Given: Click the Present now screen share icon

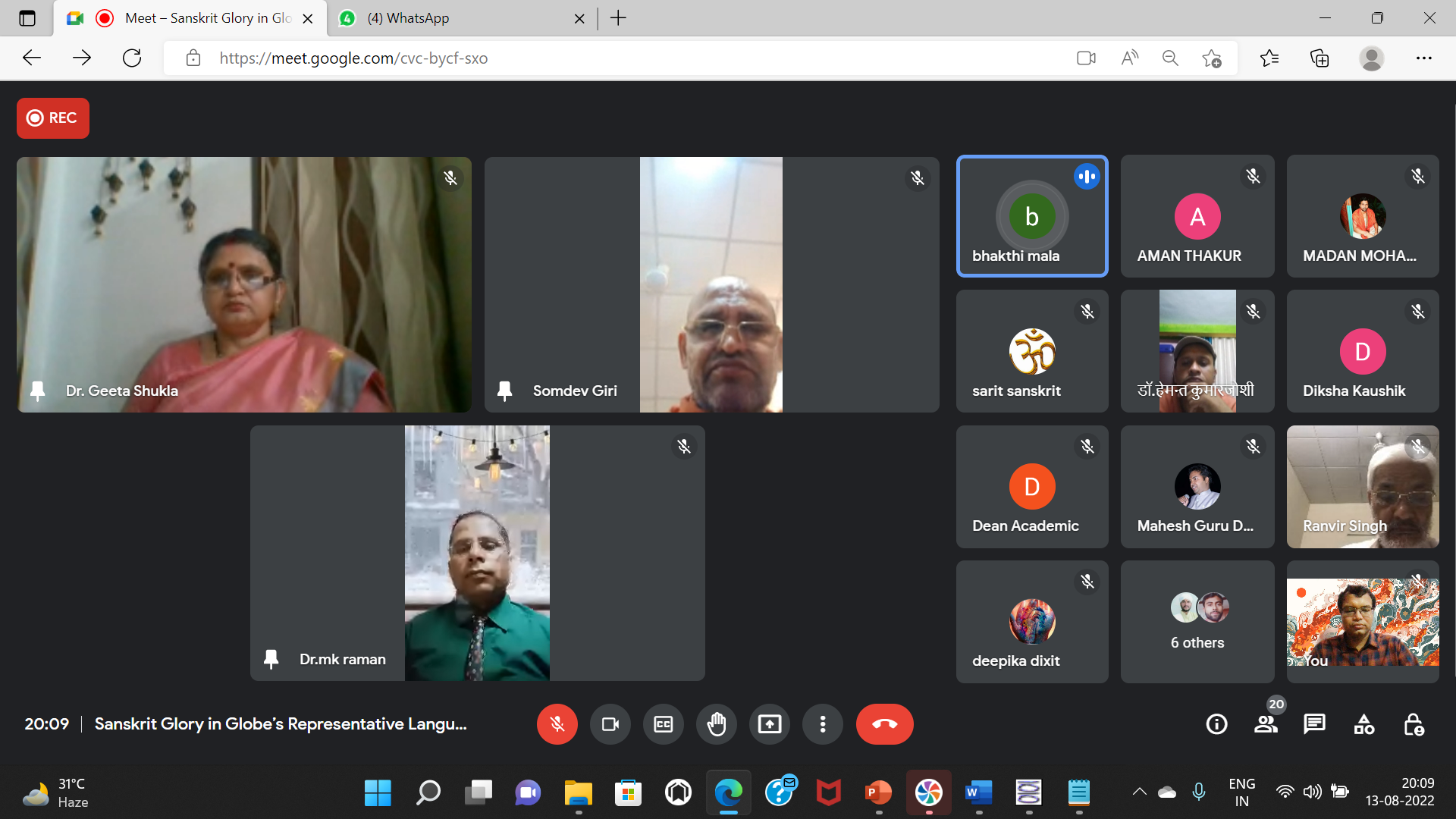Looking at the screenshot, I should 769,724.
